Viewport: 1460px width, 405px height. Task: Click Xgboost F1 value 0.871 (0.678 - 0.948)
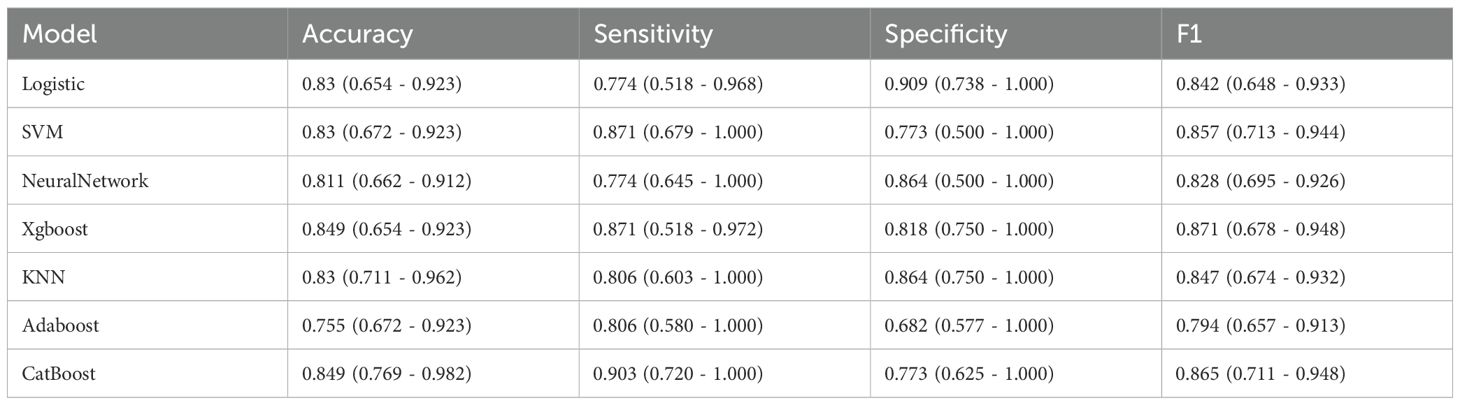[1261, 229]
